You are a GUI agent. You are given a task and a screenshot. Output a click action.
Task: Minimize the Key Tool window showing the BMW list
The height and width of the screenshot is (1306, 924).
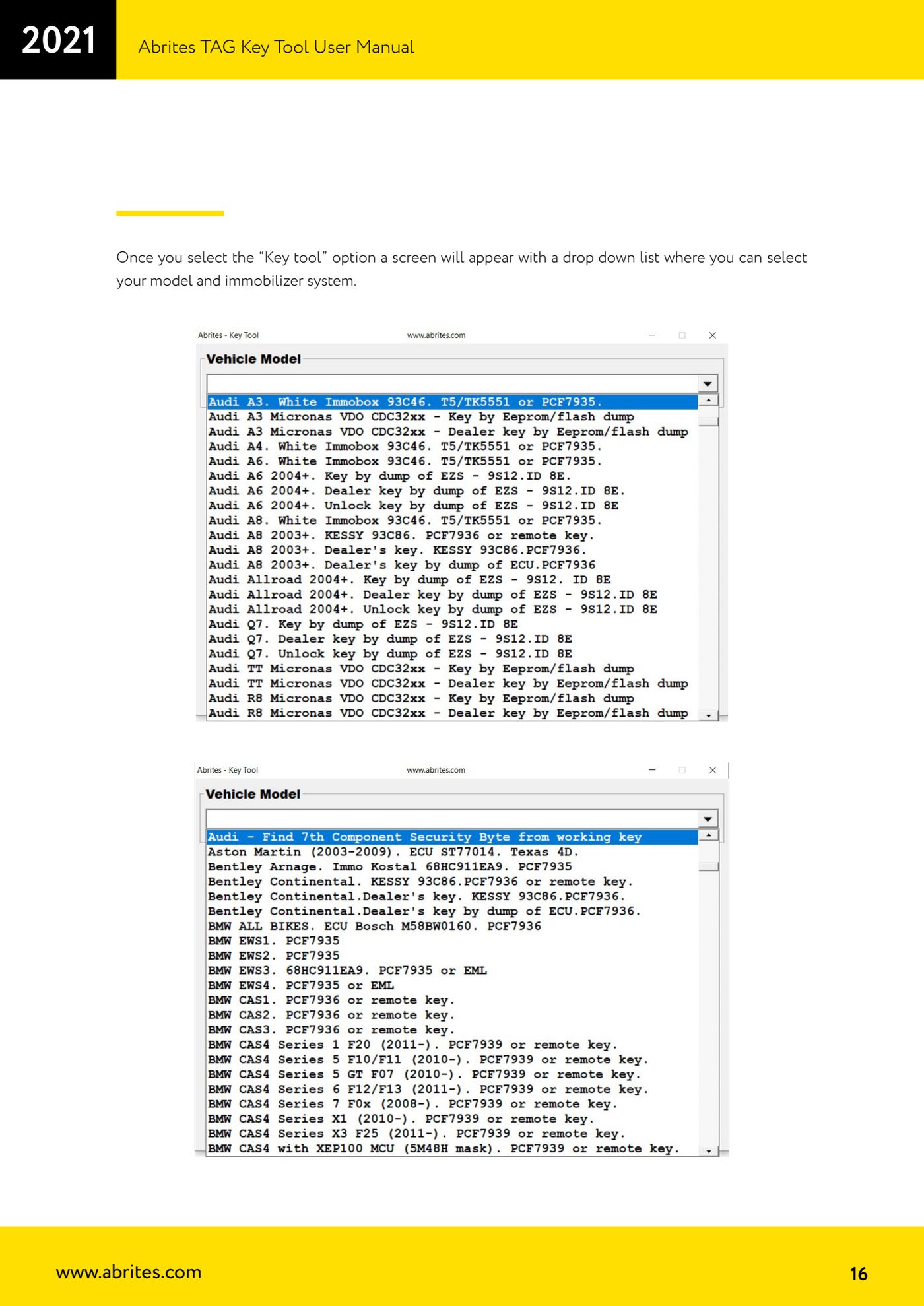coord(652,770)
